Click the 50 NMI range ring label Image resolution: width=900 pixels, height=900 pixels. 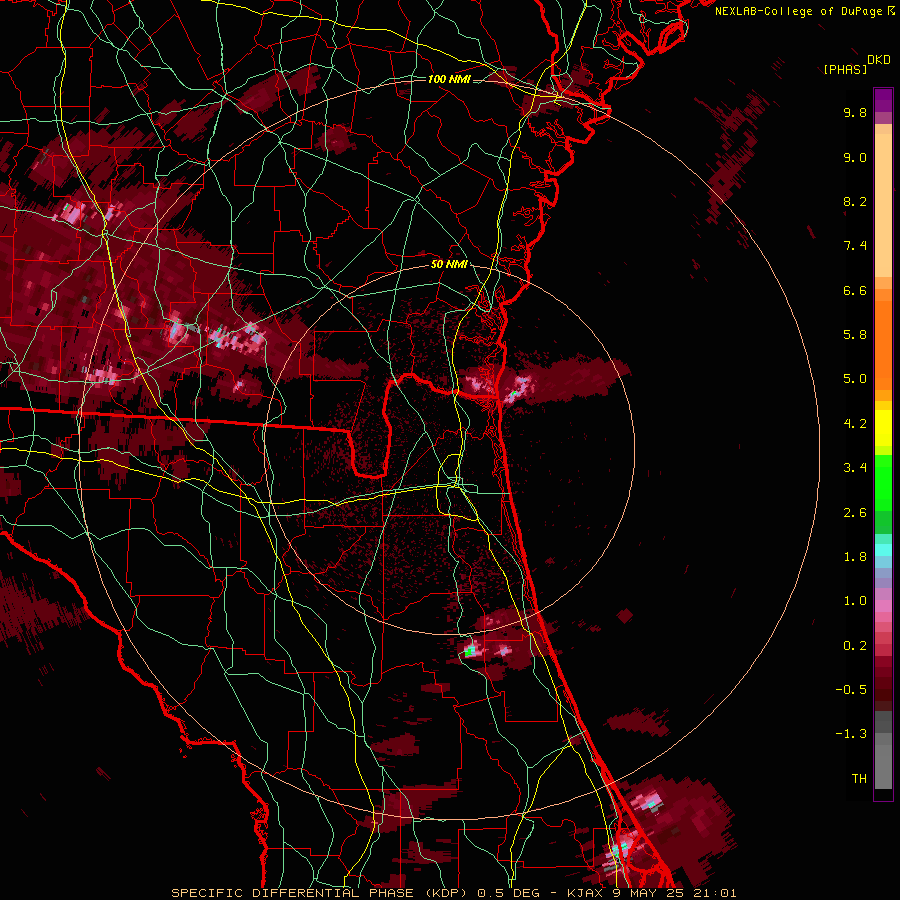449,264
